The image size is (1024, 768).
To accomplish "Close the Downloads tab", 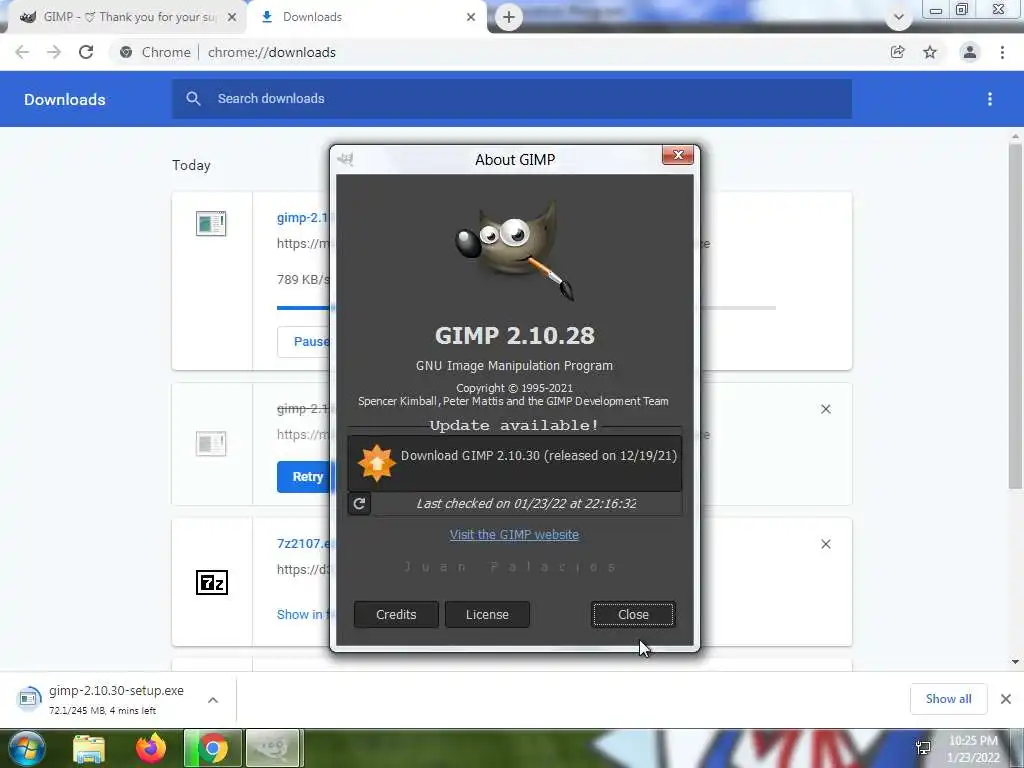I will (x=471, y=18).
